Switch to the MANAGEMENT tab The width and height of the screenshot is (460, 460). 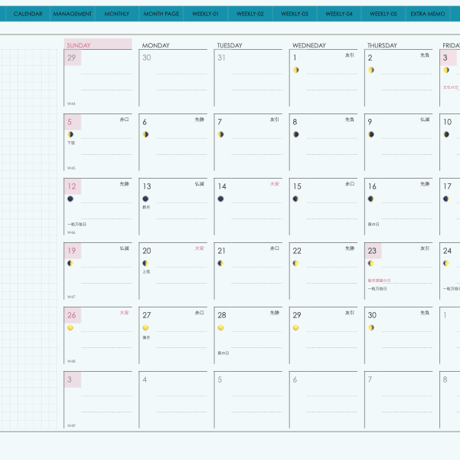pyautogui.click(x=72, y=14)
